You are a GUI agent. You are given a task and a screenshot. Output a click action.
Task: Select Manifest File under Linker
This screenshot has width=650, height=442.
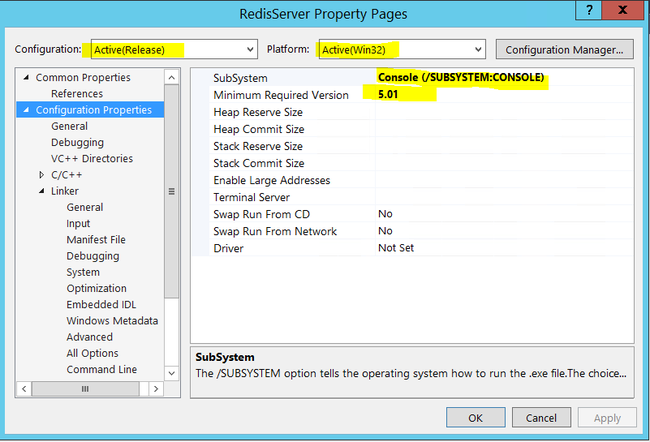point(96,240)
